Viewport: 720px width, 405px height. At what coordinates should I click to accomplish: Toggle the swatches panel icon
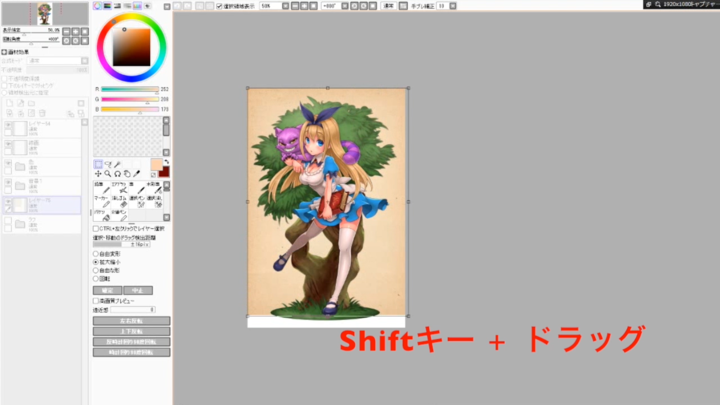tap(137, 6)
